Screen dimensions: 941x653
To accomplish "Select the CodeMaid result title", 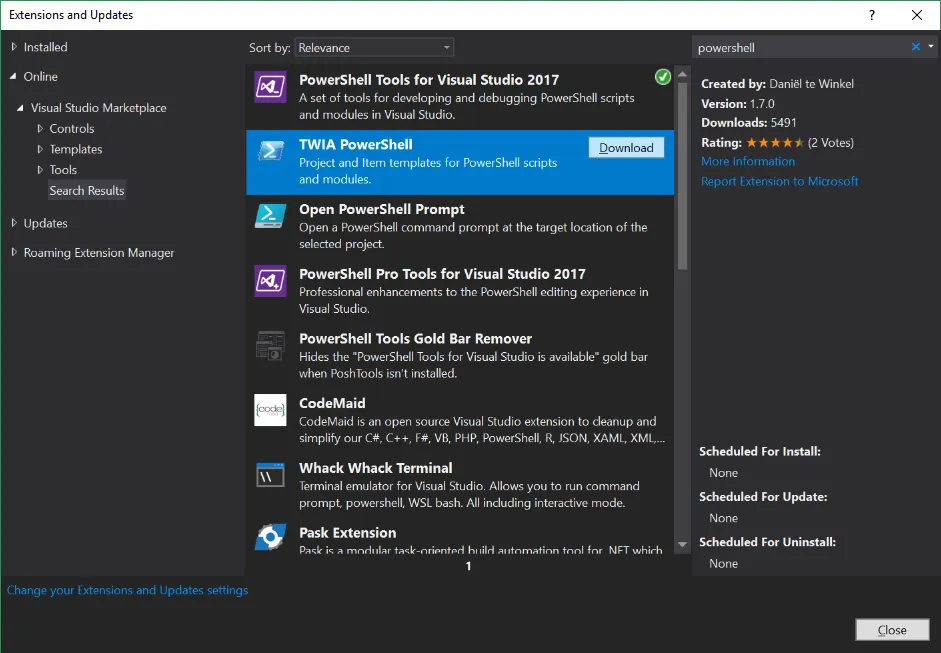I will 332,403.
